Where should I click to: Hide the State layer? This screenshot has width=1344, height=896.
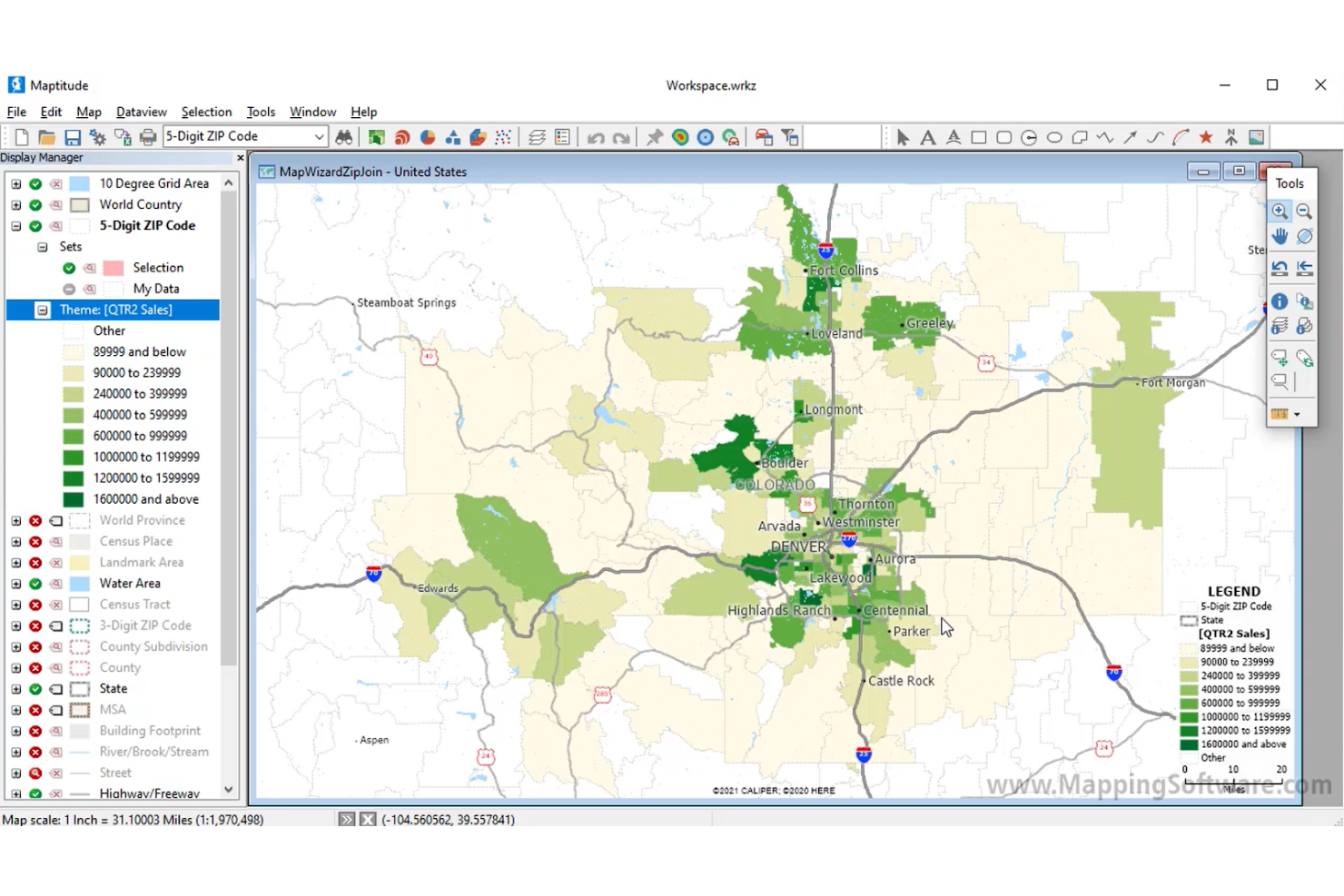pos(35,689)
